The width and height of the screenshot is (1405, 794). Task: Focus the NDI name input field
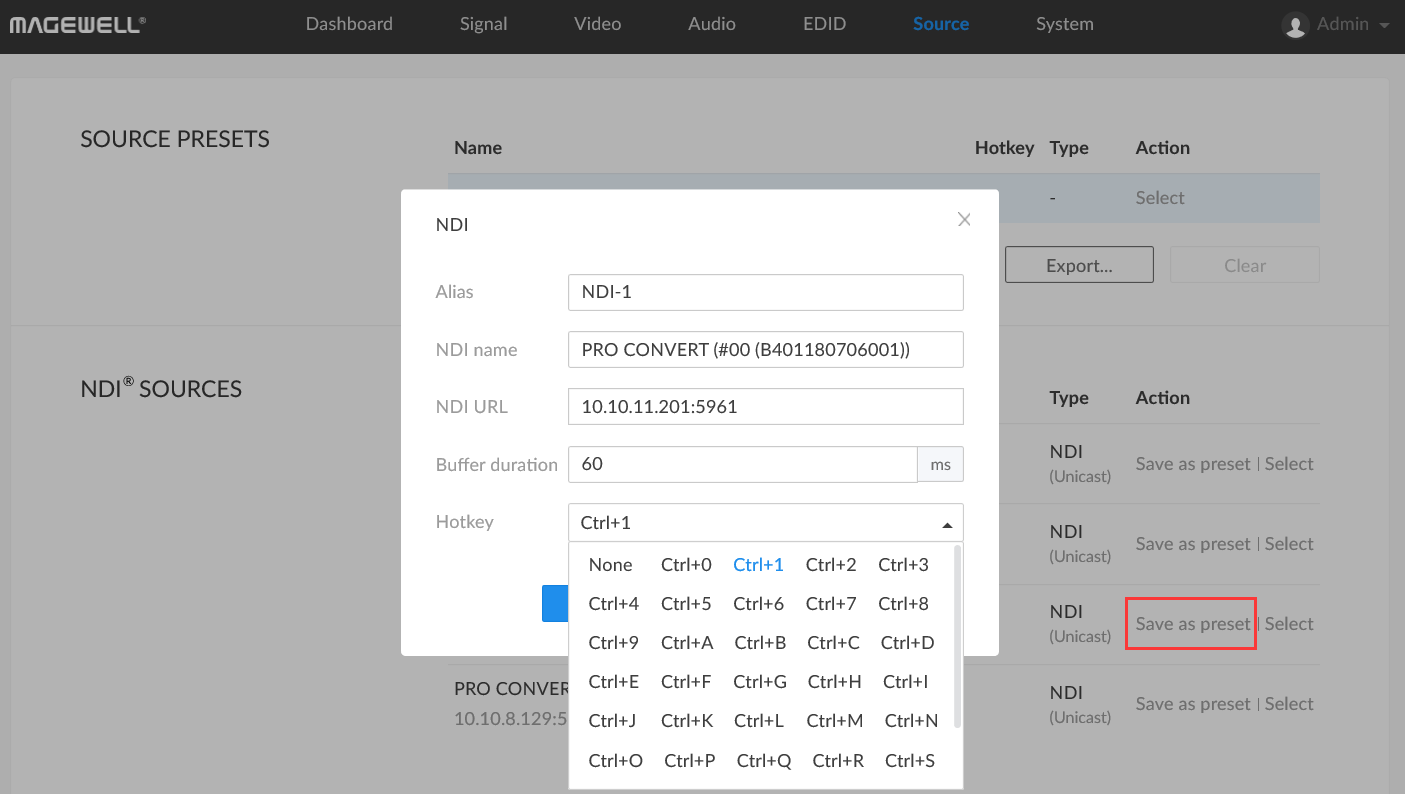(766, 350)
